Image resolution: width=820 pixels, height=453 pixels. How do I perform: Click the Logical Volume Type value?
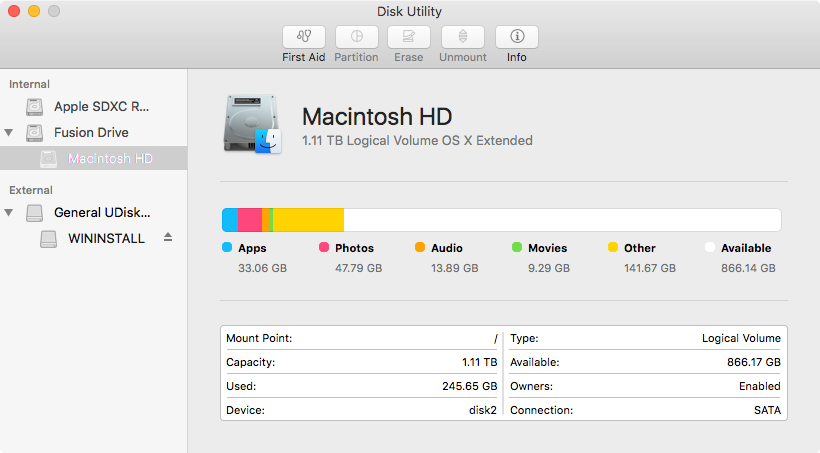(x=741, y=338)
